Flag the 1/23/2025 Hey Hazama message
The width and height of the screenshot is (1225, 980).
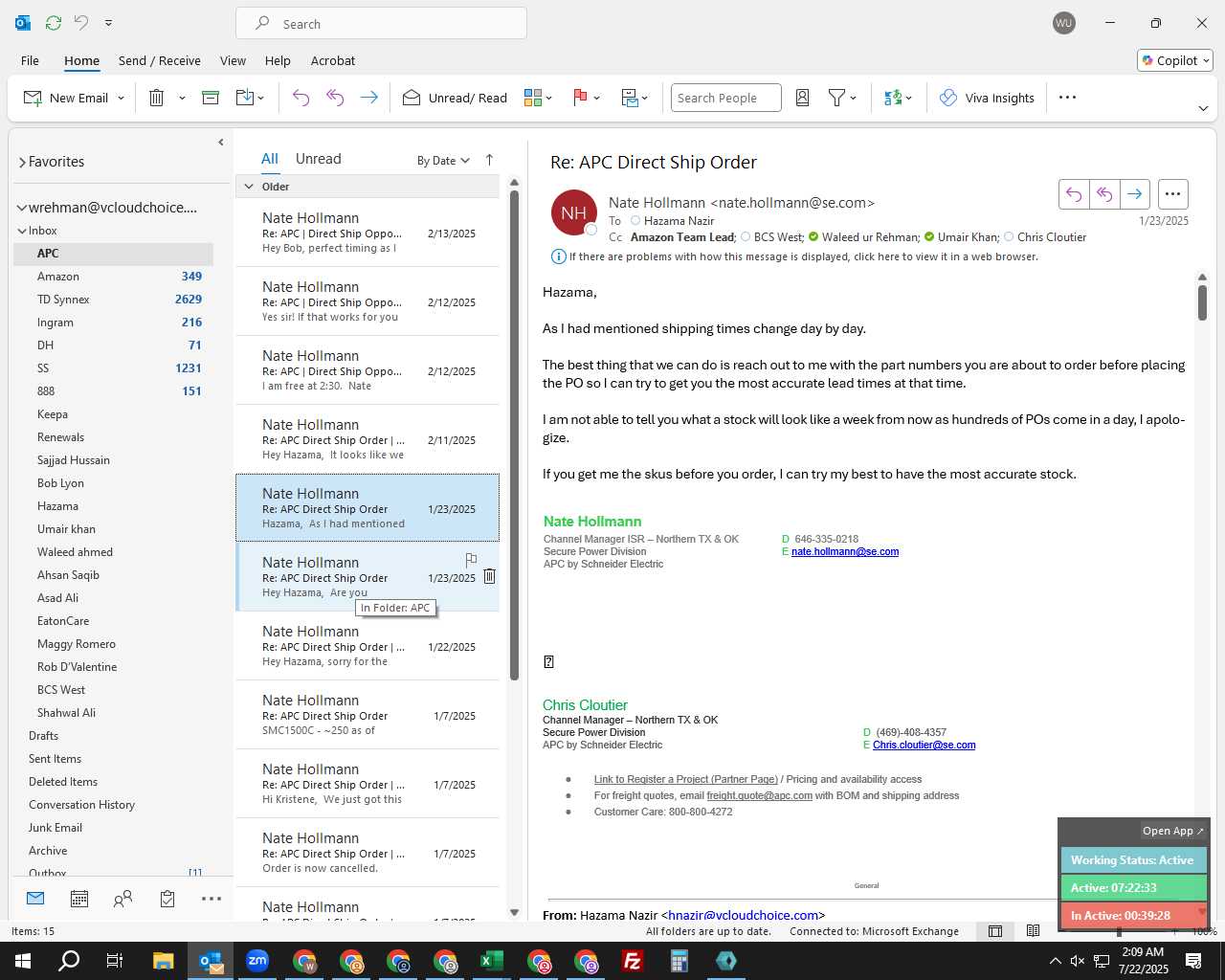click(x=471, y=560)
